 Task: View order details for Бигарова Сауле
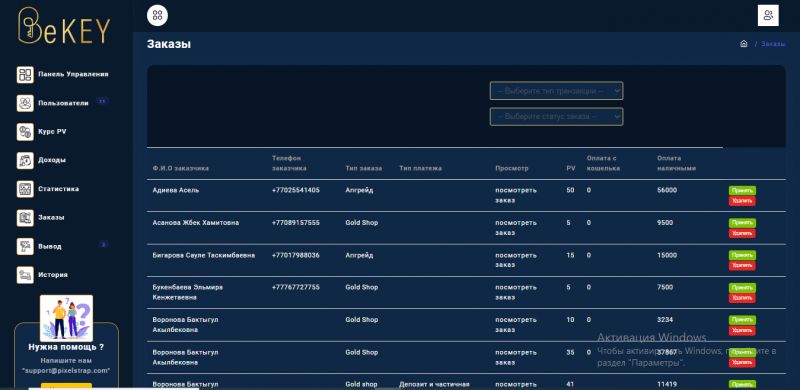516,260
